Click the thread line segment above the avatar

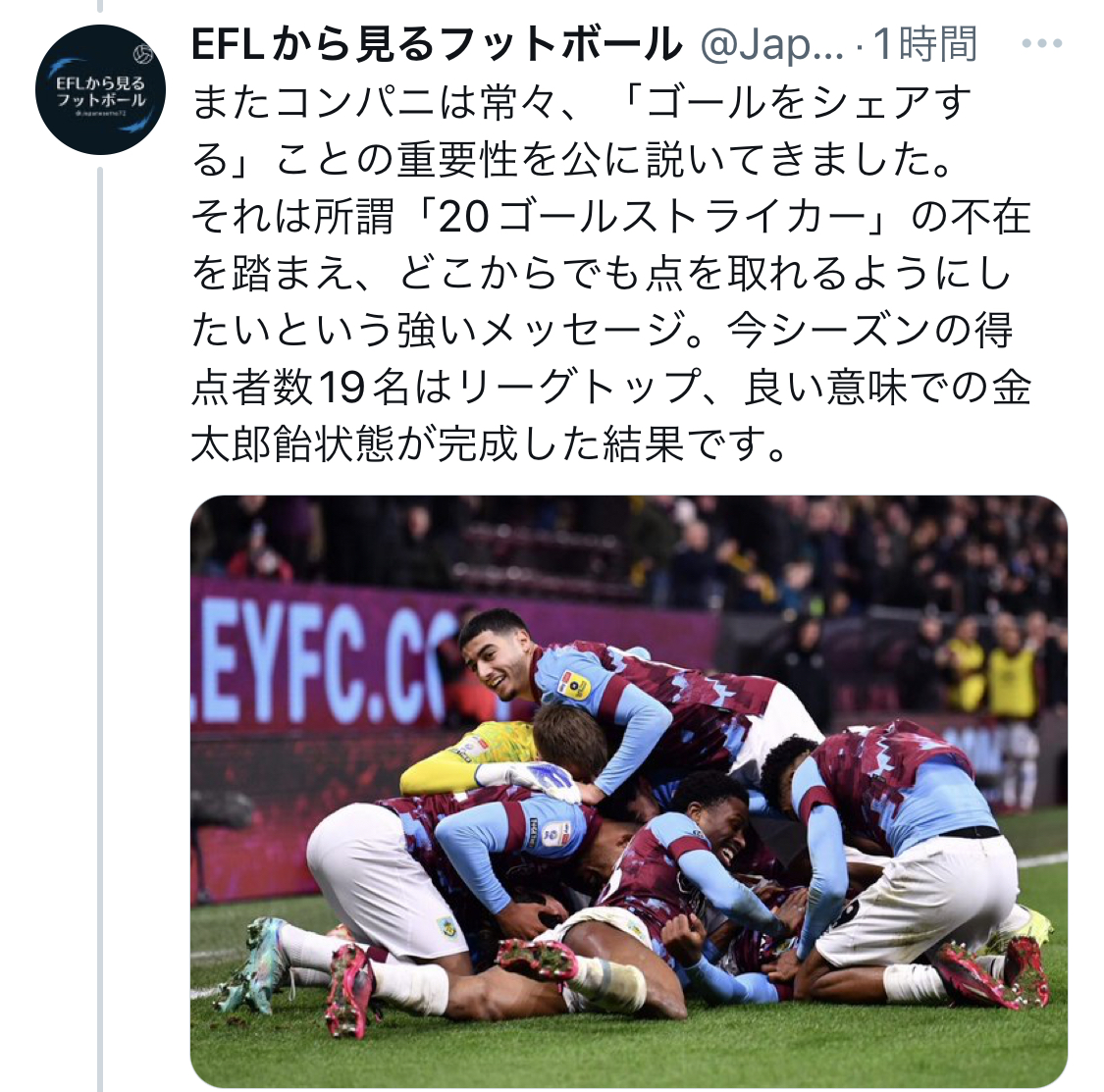(100, 6)
